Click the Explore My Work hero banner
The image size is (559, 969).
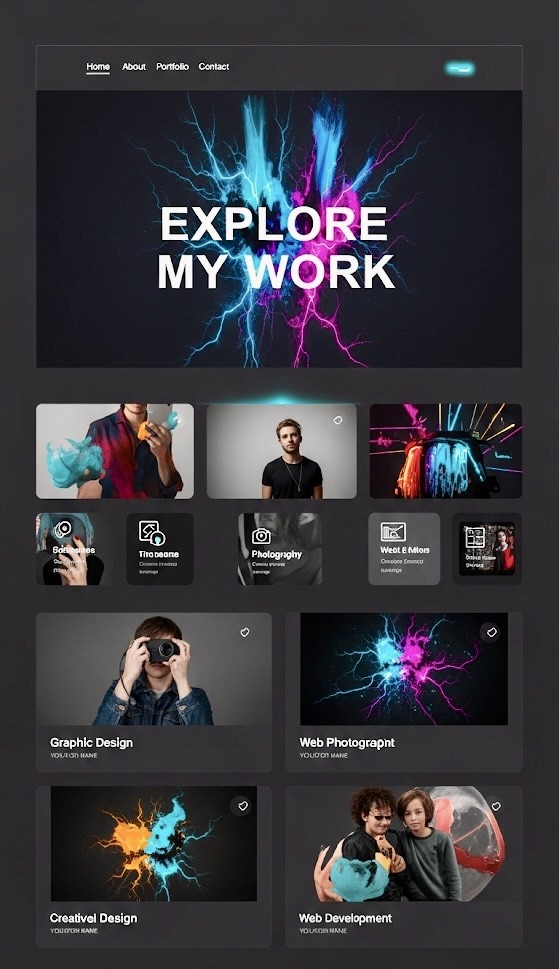click(x=279, y=229)
